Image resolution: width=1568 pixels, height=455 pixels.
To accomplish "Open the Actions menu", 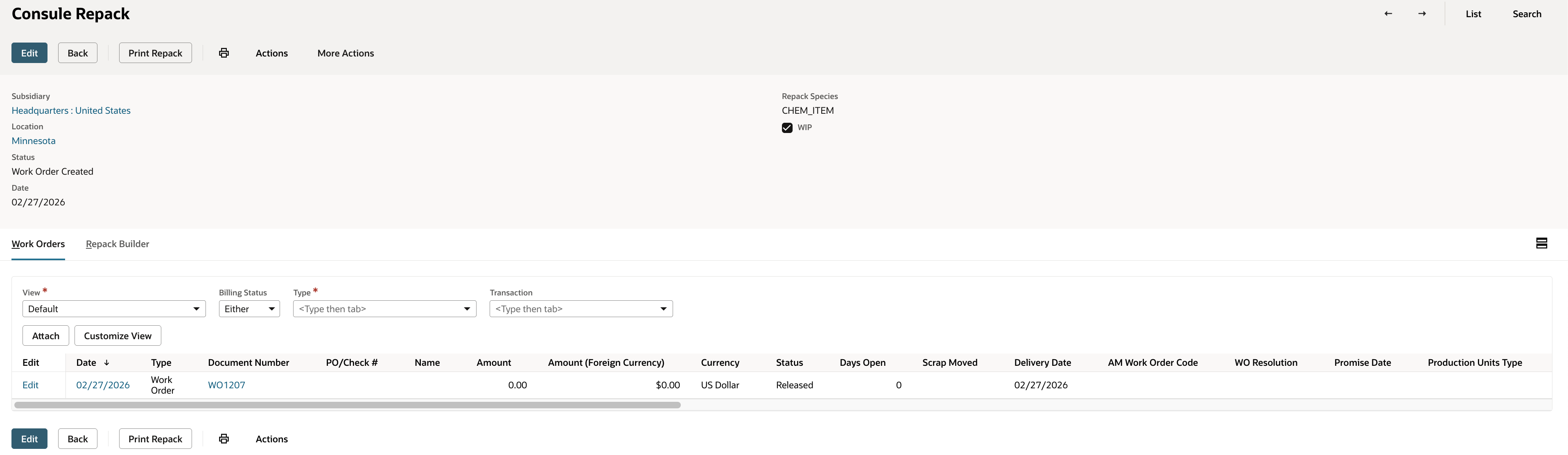I will (x=271, y=53).
